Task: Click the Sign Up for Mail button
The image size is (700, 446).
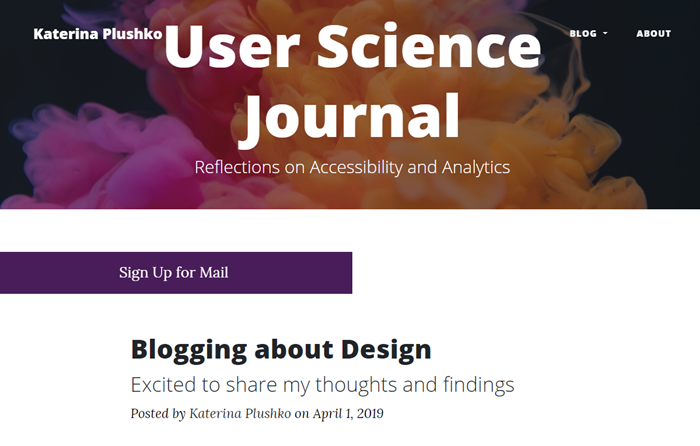Action: click(x=176, y=273)
